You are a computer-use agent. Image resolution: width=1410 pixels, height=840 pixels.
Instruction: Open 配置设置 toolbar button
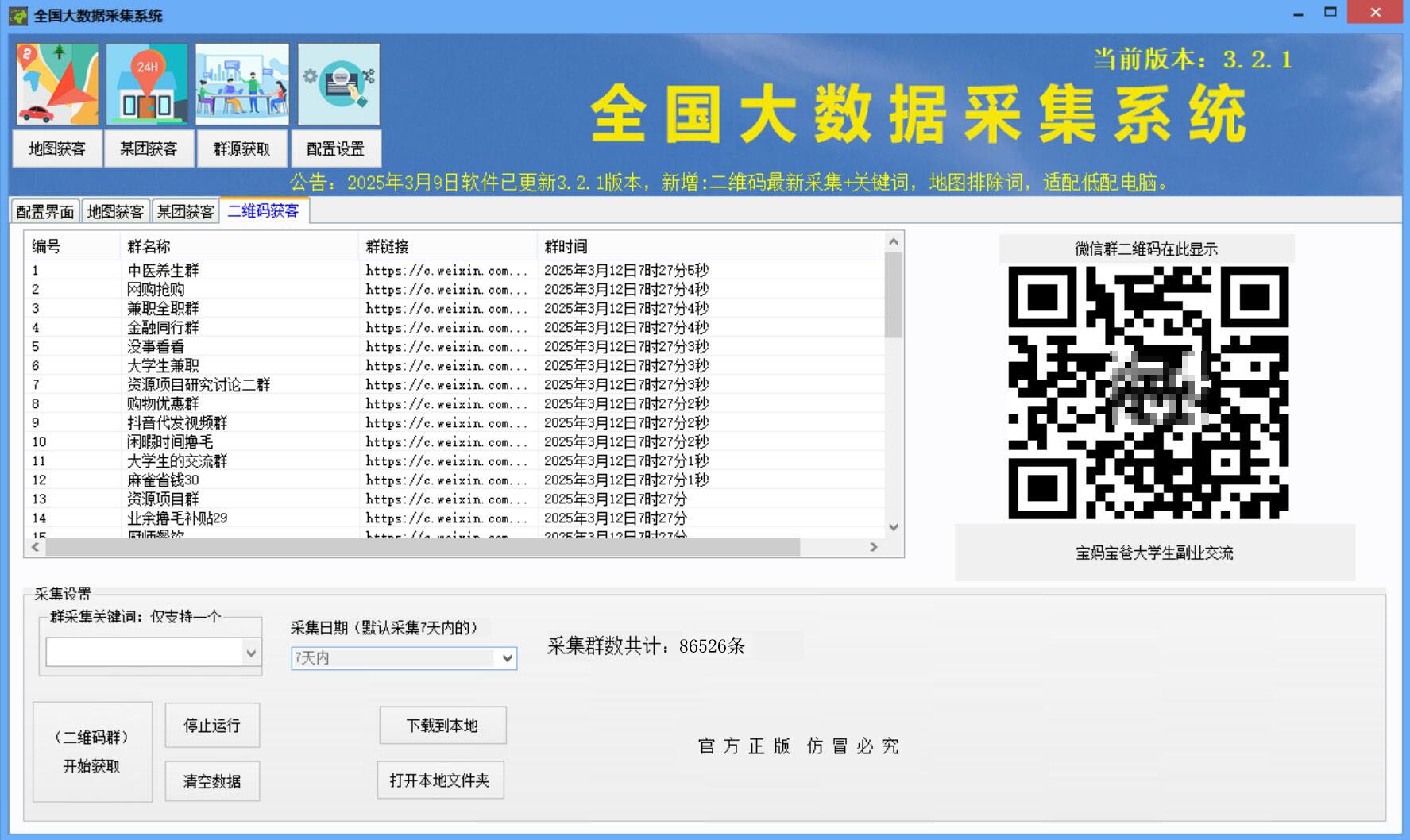(335, 148)
